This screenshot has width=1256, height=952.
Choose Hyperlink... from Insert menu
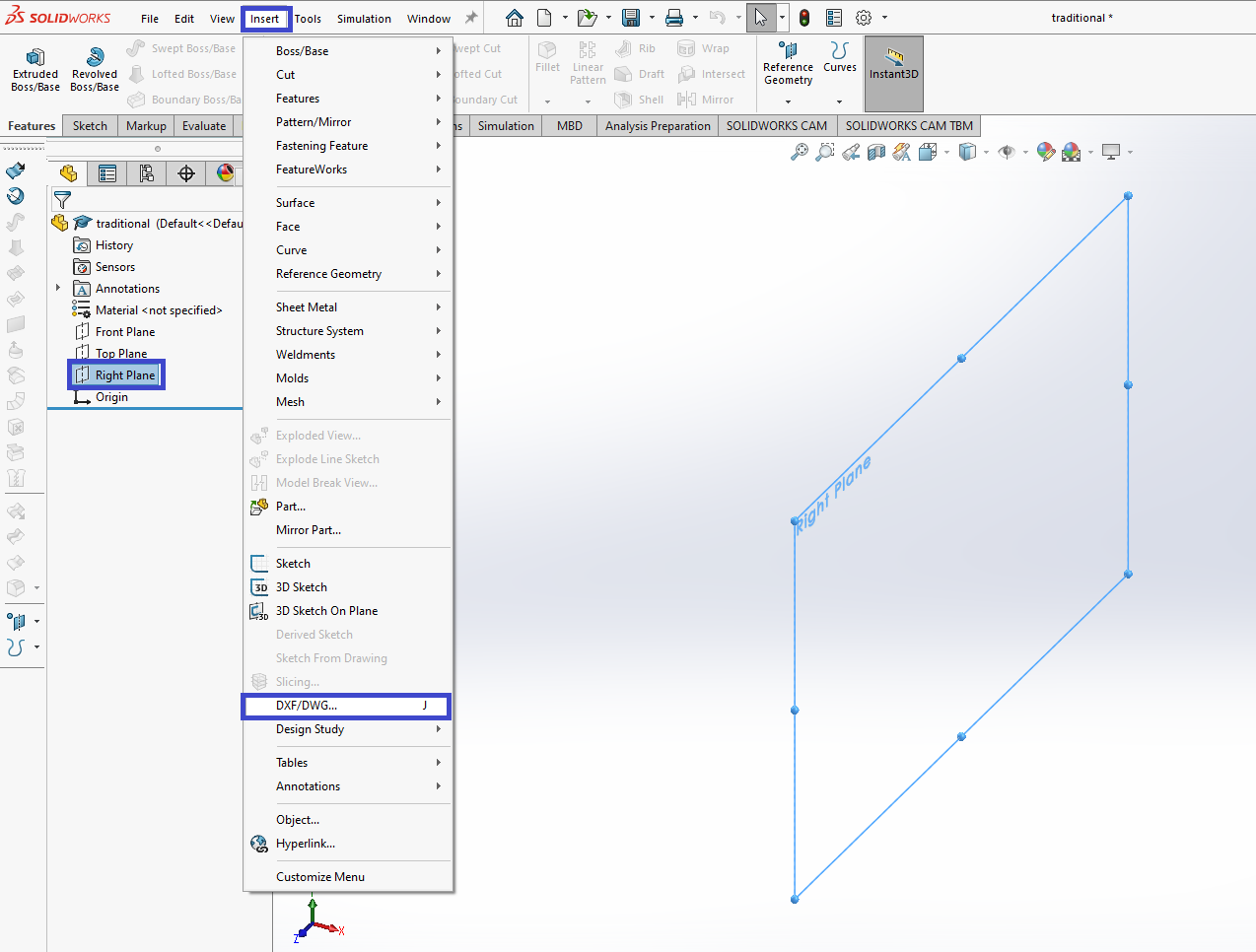click(x=348, y=843)
